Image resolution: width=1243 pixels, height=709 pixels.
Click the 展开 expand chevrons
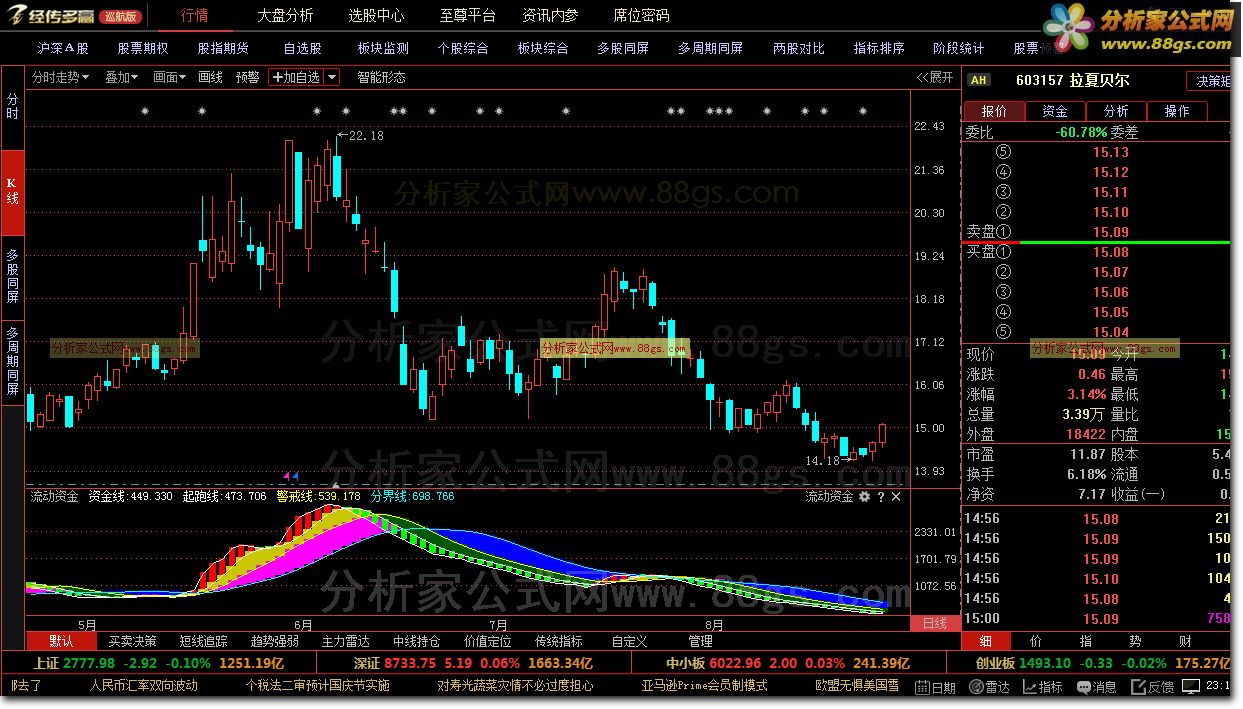pyautogui.click(x=935, y=77)
